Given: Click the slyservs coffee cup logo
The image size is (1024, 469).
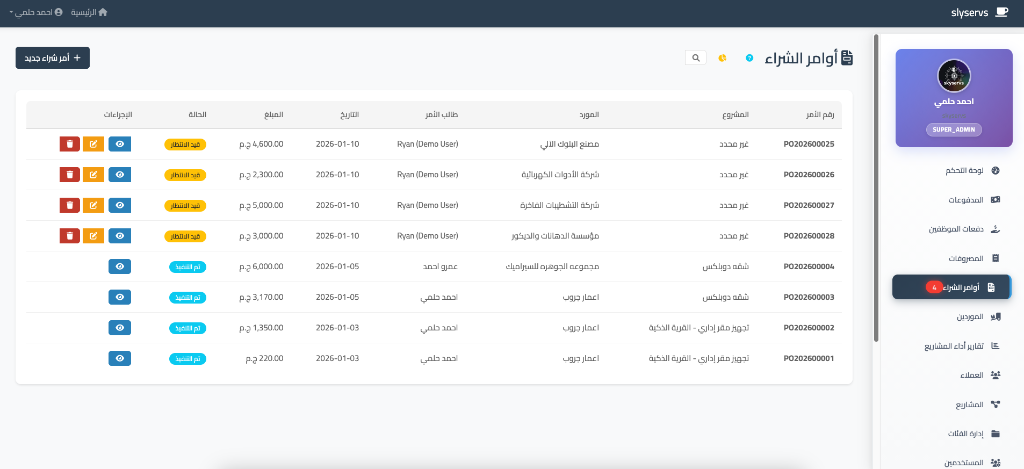Looking at the screenshot, I should [1002, 12].
